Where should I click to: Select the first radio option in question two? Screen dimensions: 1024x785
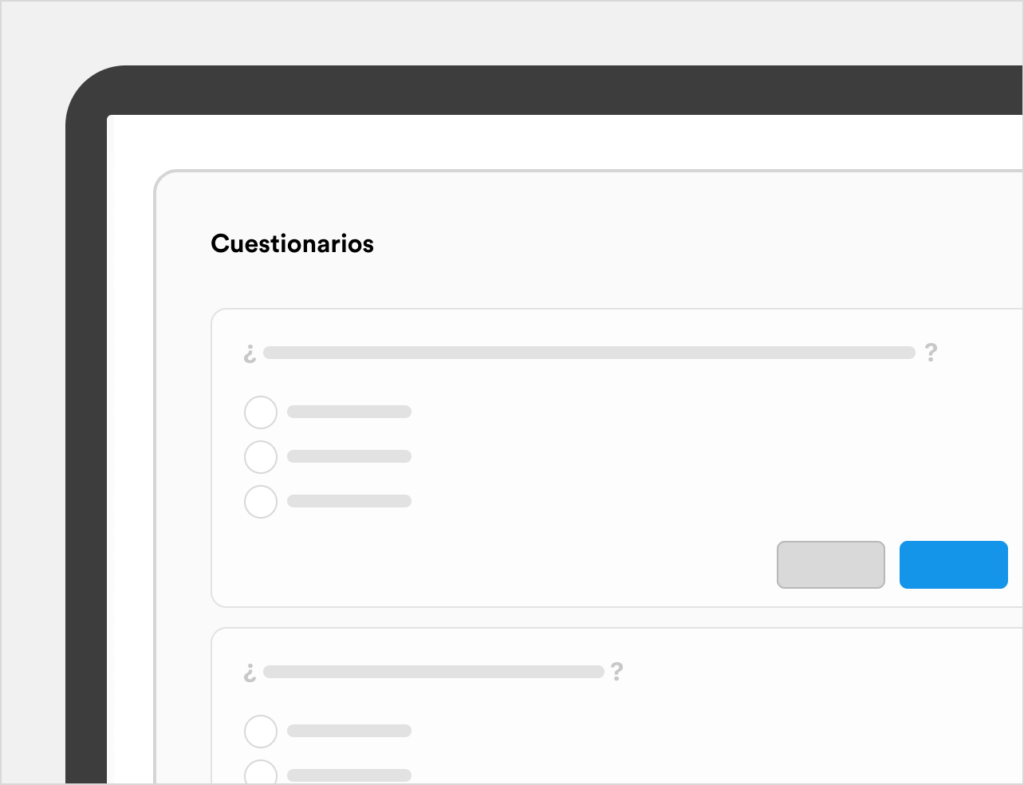[261, 731]
